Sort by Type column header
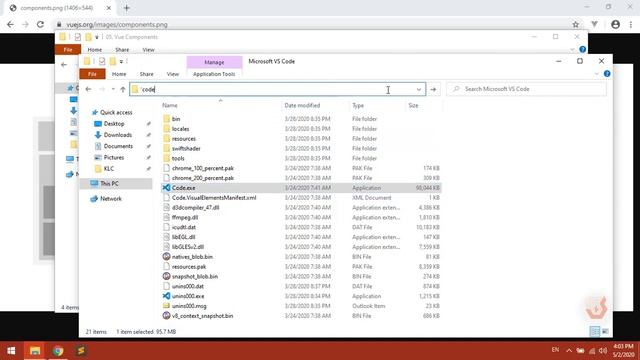This screenshot has height=360, width=640. [358, 105]
